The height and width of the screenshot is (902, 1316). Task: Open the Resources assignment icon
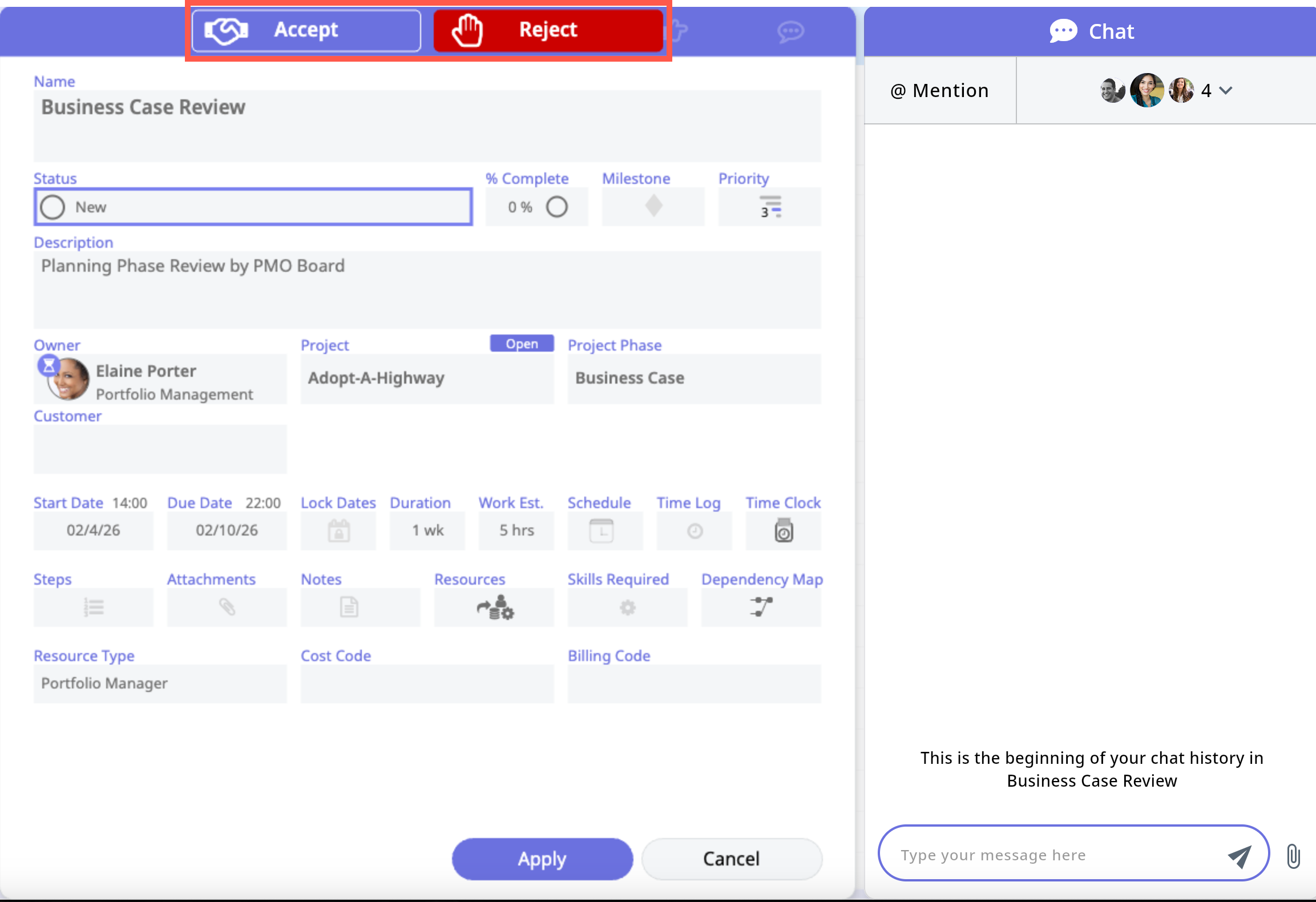[x=494, y=607]
